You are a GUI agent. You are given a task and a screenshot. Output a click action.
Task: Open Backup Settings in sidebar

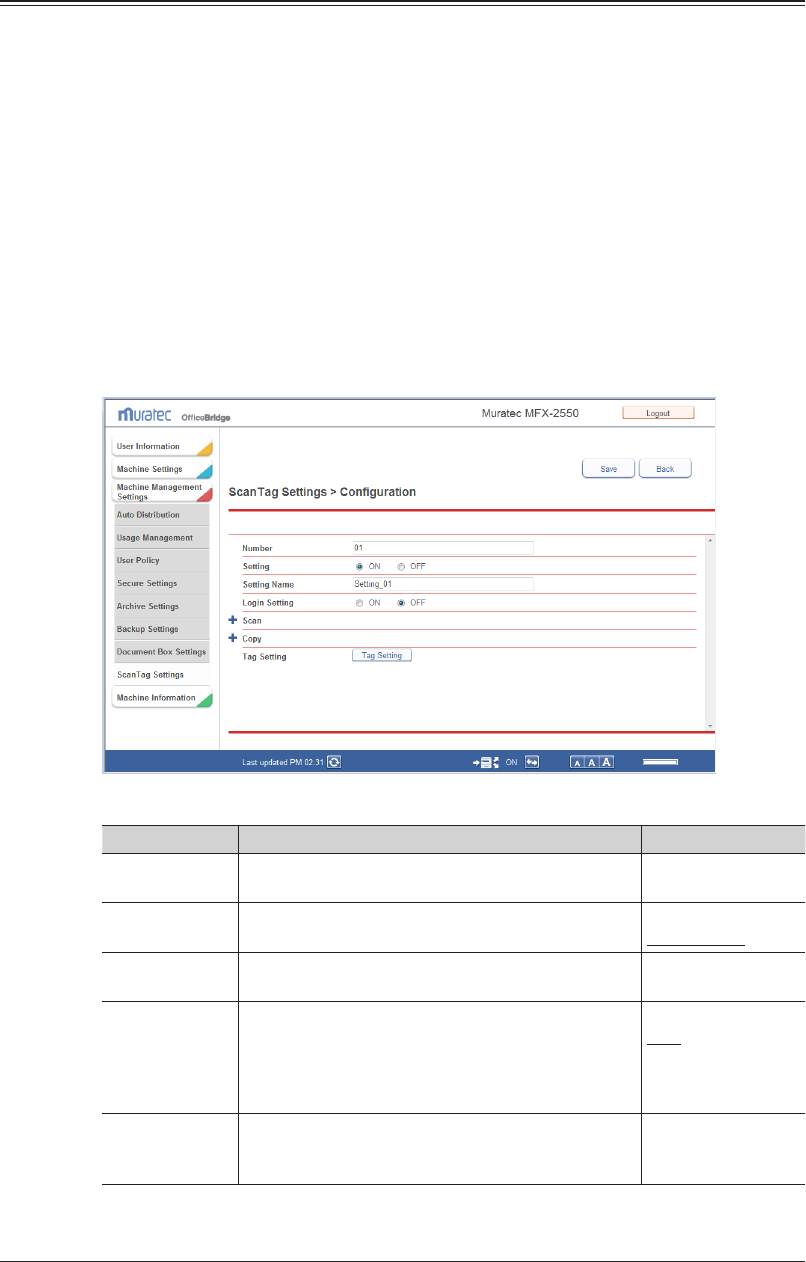point(160,630)
